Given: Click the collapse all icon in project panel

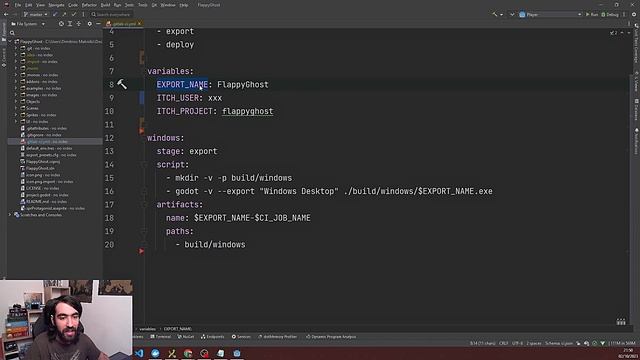Looking at the screenshot, I should click(79, 24).
